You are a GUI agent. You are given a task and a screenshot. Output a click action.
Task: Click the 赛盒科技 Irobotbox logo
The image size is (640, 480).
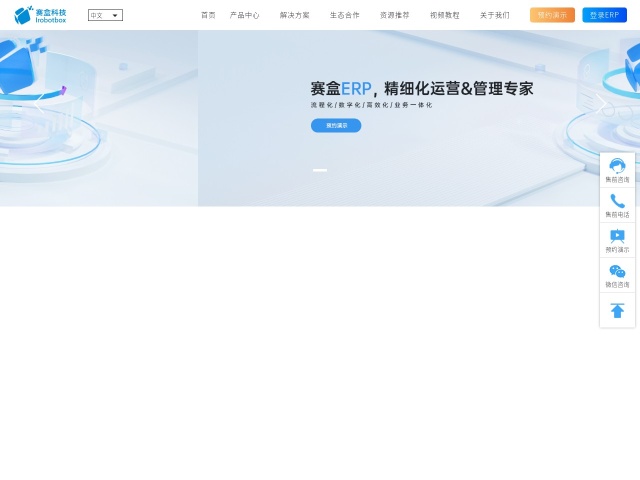point(40,15)
